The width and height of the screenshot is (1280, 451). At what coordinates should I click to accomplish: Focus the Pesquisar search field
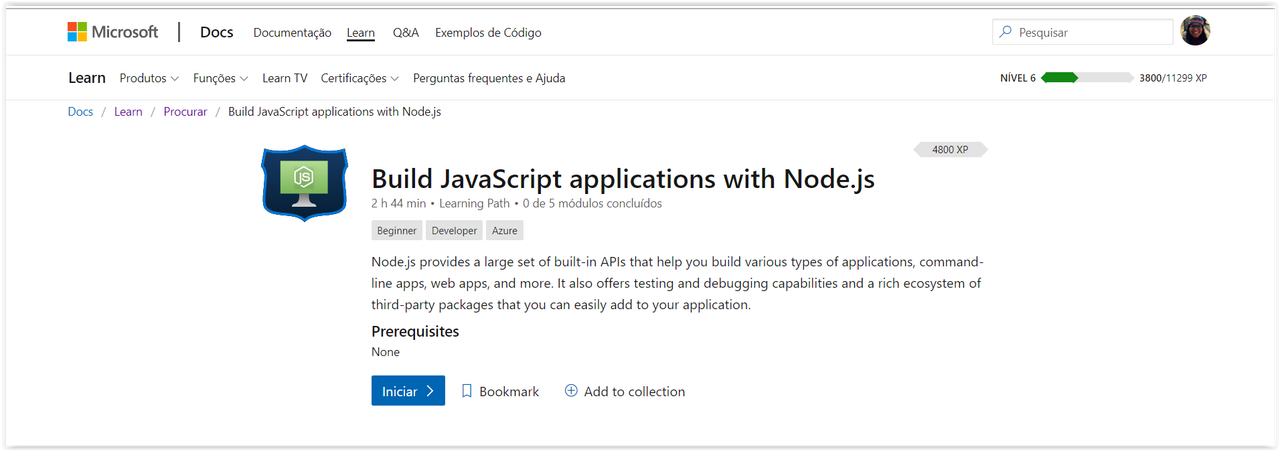tap(1082, 32)
